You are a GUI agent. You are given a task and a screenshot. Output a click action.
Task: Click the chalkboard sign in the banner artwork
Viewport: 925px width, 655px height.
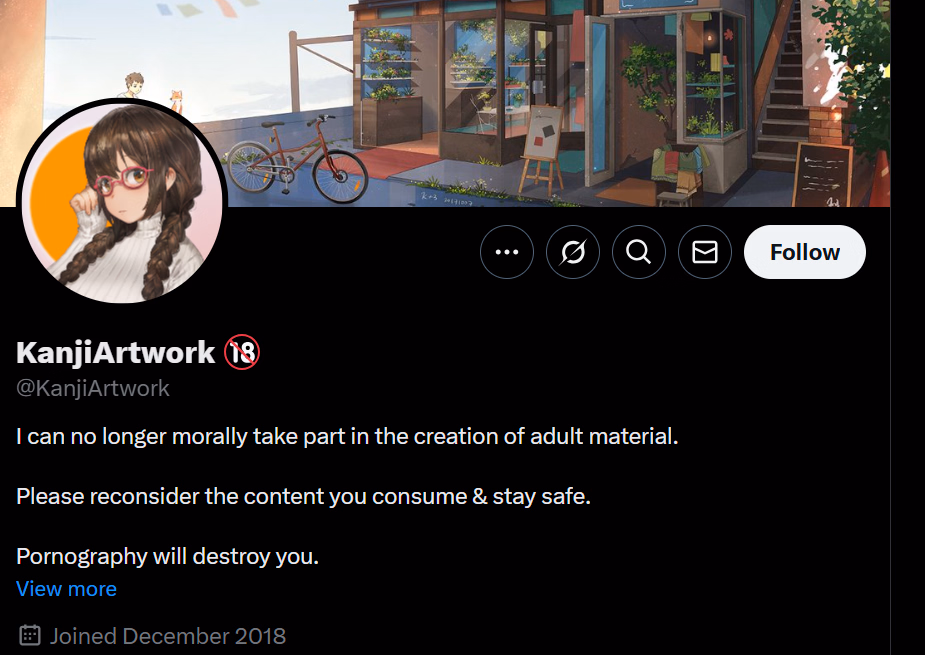pyautogui.click(x=822, y=174)
